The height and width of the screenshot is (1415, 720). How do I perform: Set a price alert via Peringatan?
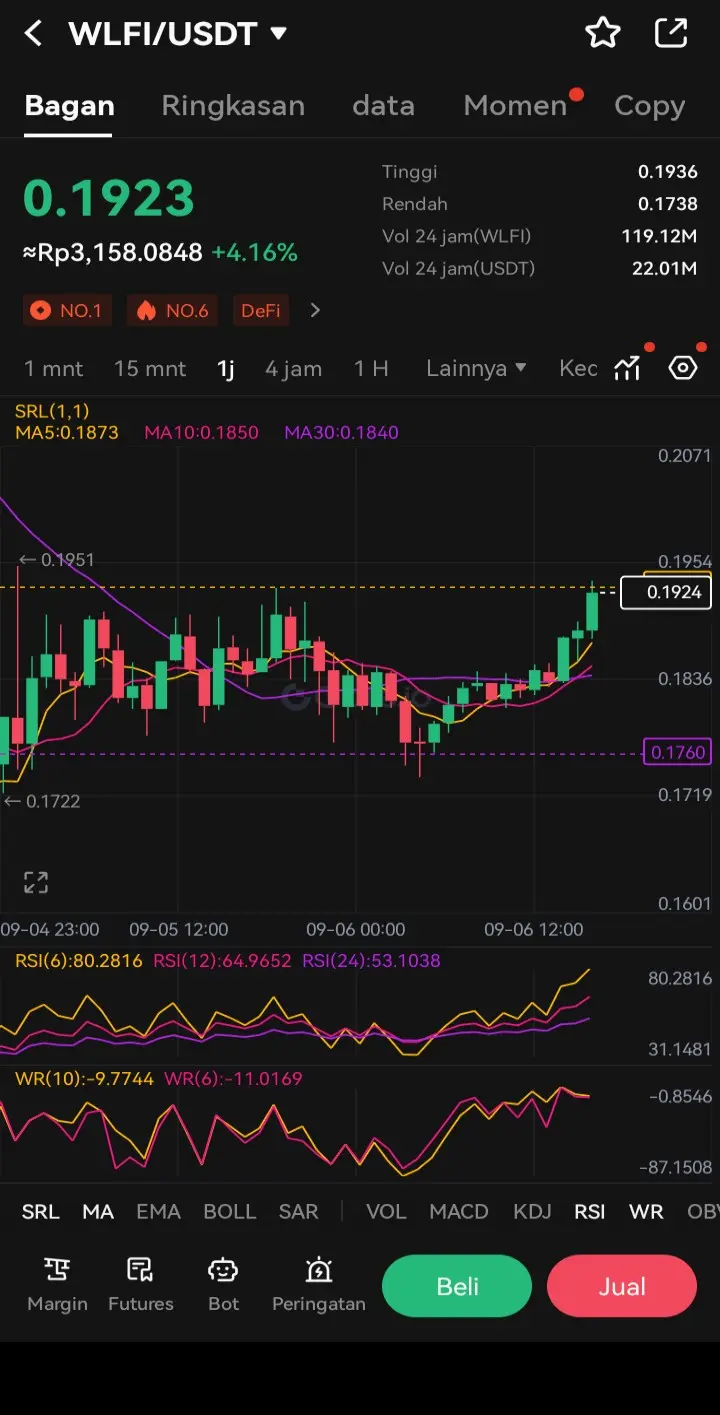pos(319,1285)
